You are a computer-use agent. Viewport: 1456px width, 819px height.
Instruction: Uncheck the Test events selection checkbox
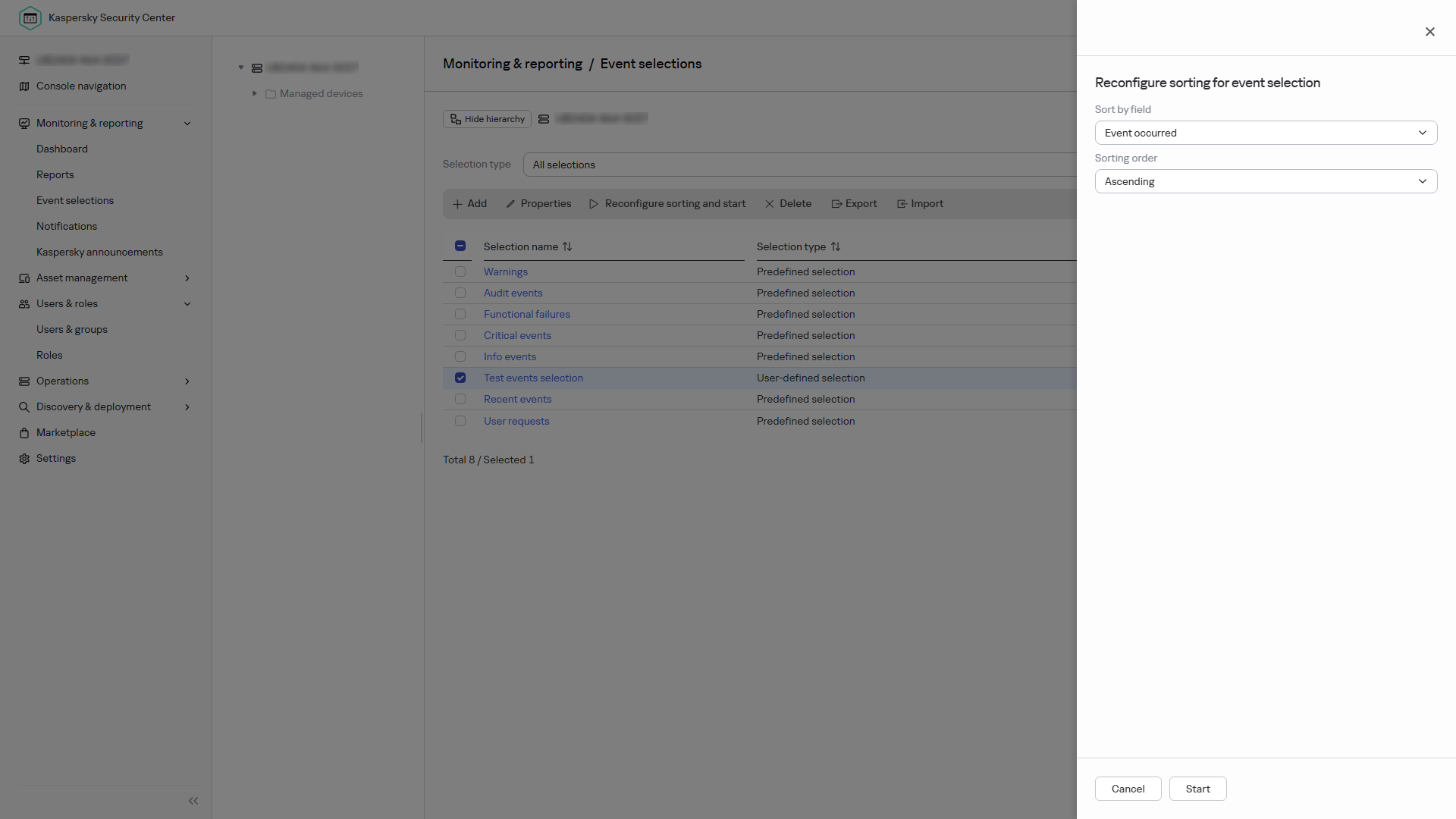click(x=460, y=378)
